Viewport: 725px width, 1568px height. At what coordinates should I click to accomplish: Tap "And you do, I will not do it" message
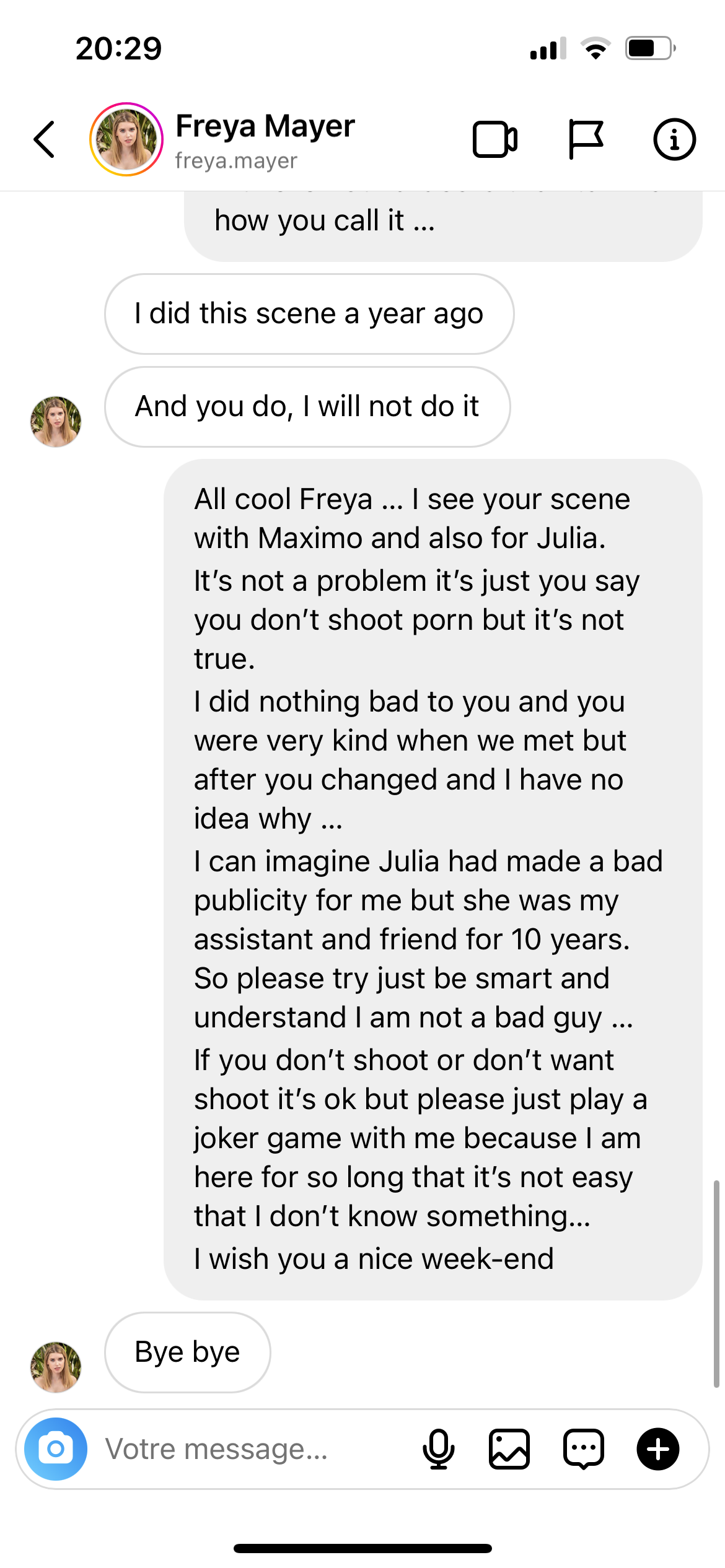point(307,407)
